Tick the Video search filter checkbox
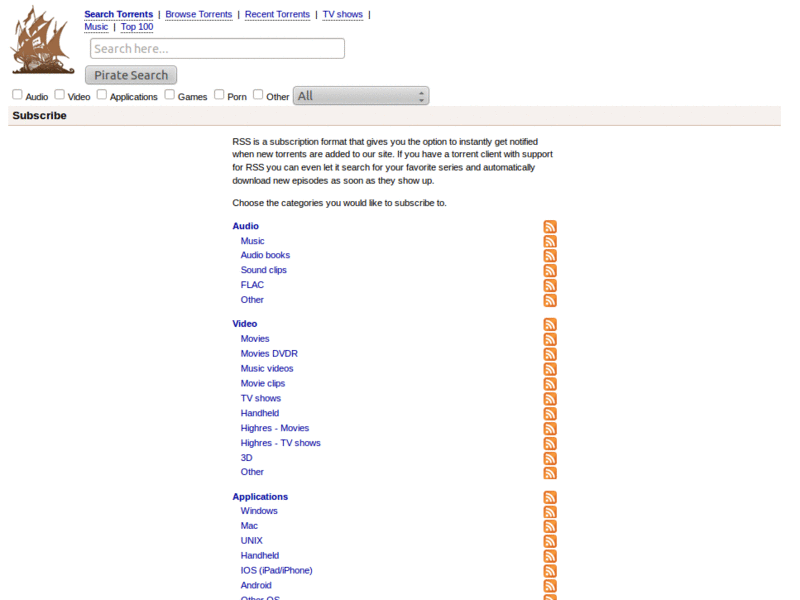This screenshot has height=600, width=800. (x=60, y=94)
